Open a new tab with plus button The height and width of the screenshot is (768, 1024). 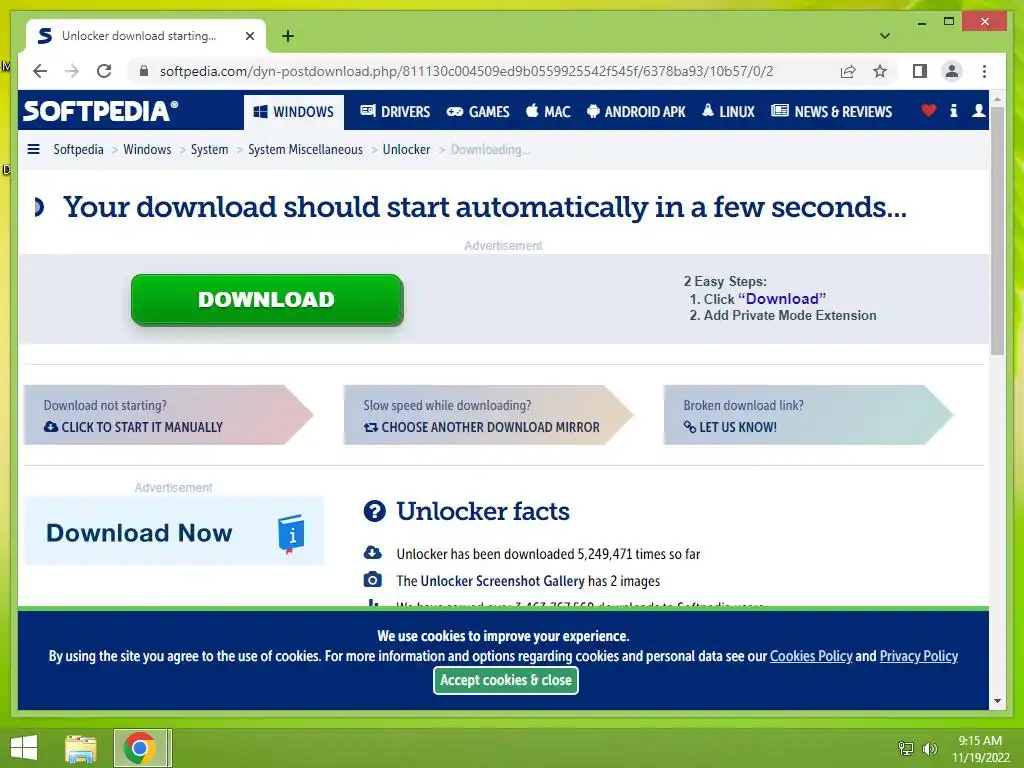288,36
